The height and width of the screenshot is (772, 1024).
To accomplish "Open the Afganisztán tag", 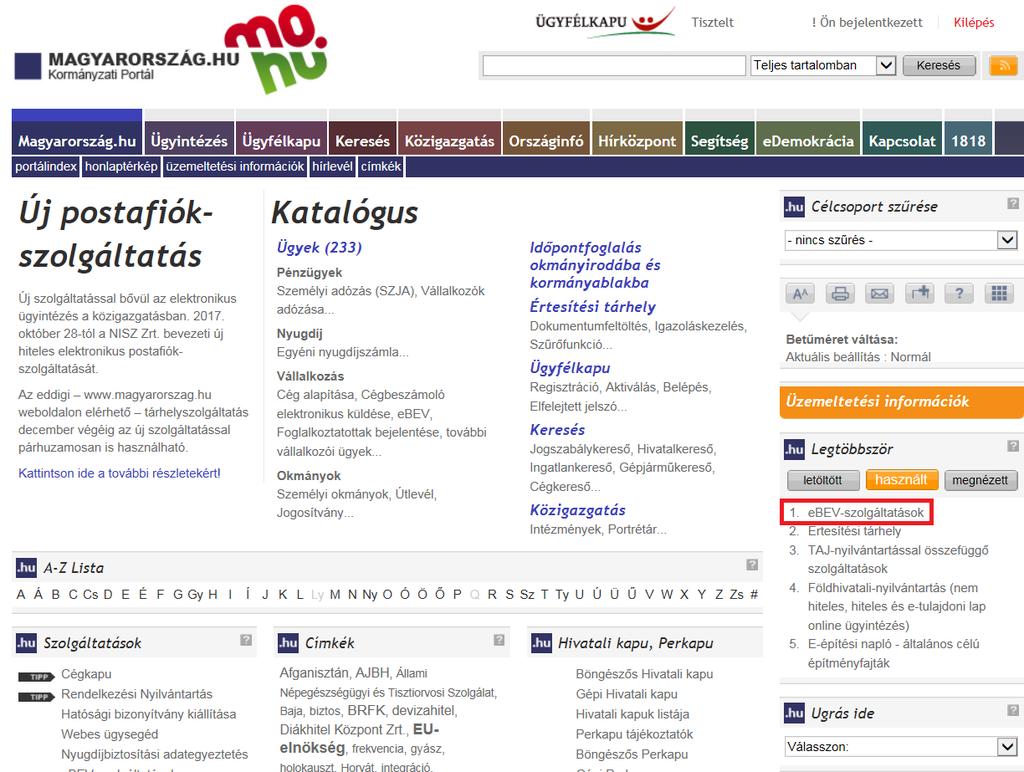I will click(x=314, y=673).
